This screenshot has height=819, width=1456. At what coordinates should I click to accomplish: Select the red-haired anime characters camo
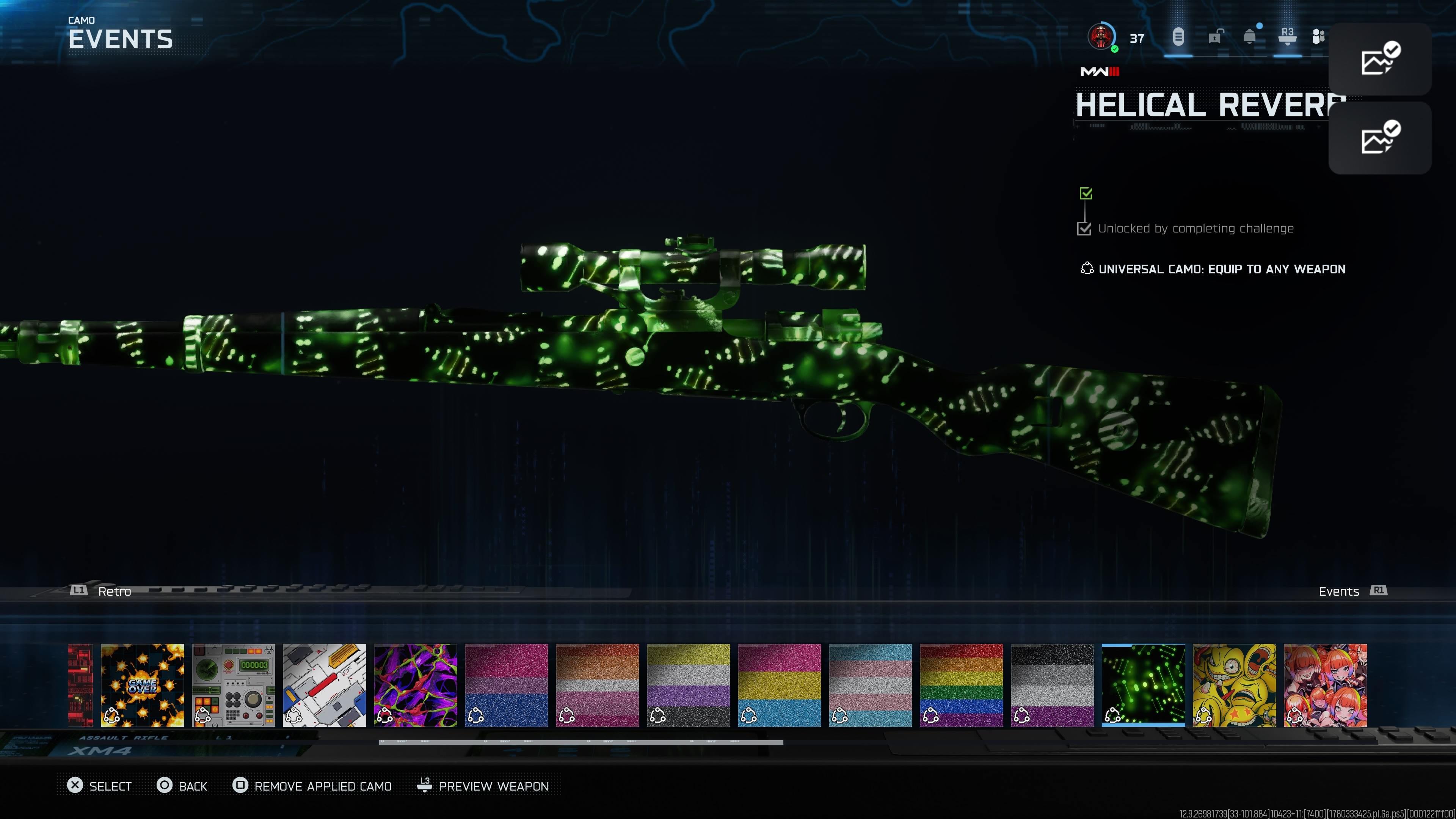[1326, 685]
